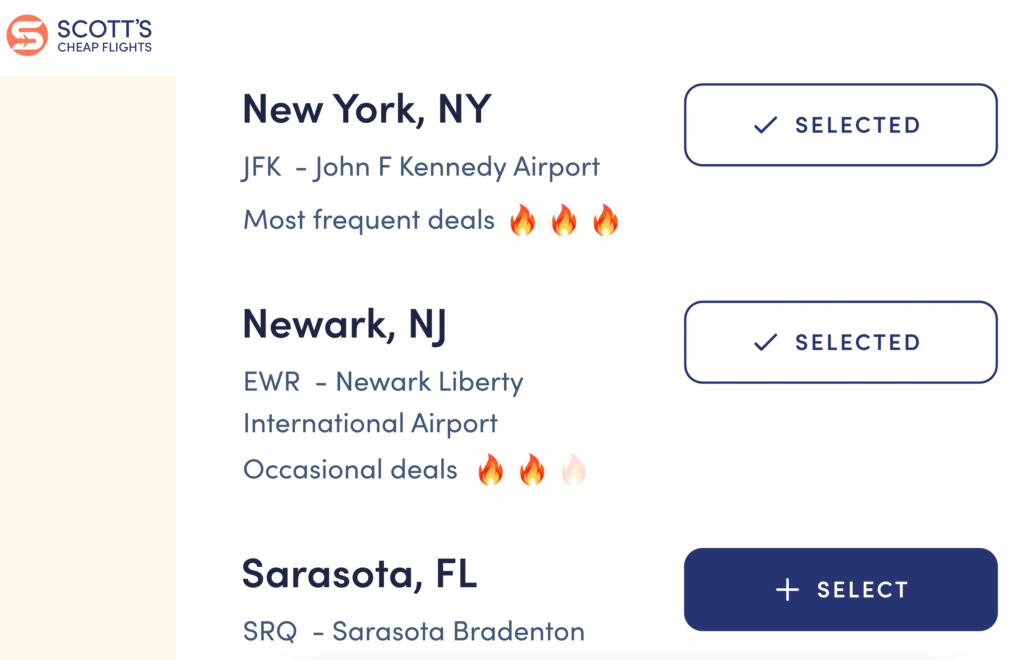Select the Sarasota, FL airport

pos(840,590)
